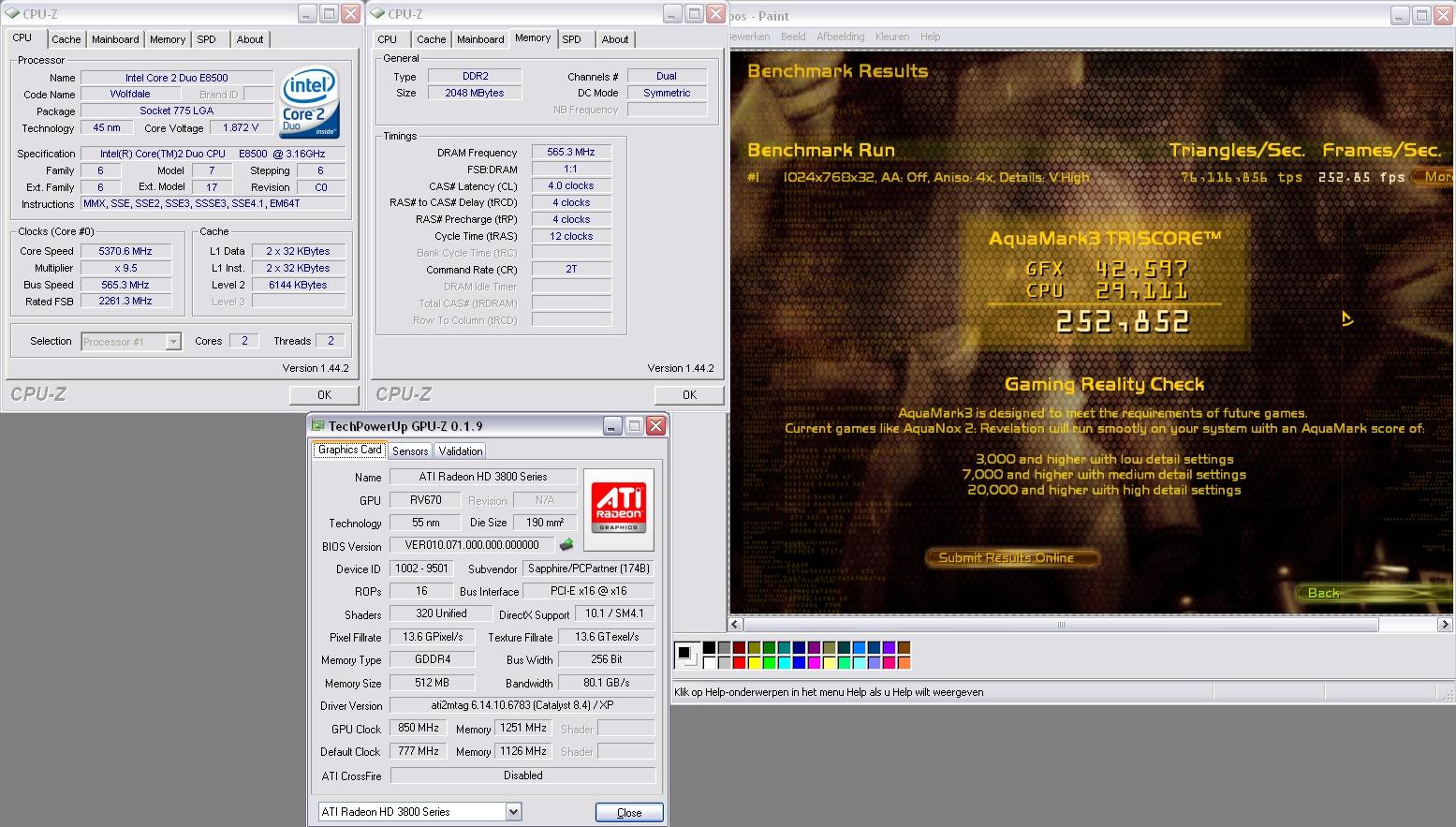The image size is (1456, 827).
Task: Click the CPU Name field Intel Core 2 Duo E8500
Action: (177, 78)
